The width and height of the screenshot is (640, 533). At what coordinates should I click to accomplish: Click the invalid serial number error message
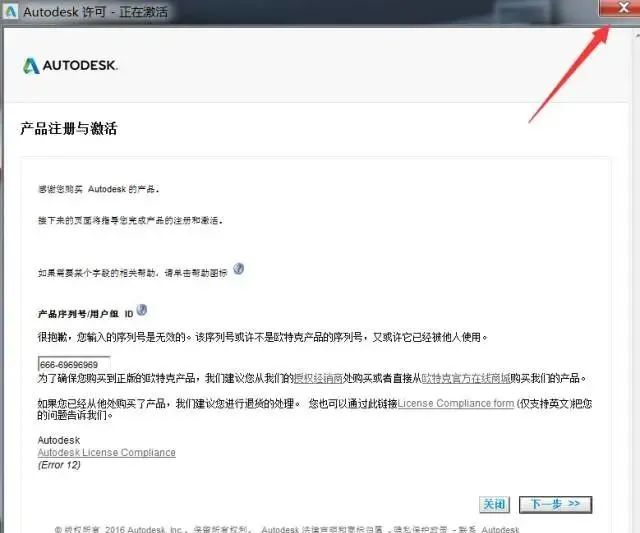click(262, 337)
